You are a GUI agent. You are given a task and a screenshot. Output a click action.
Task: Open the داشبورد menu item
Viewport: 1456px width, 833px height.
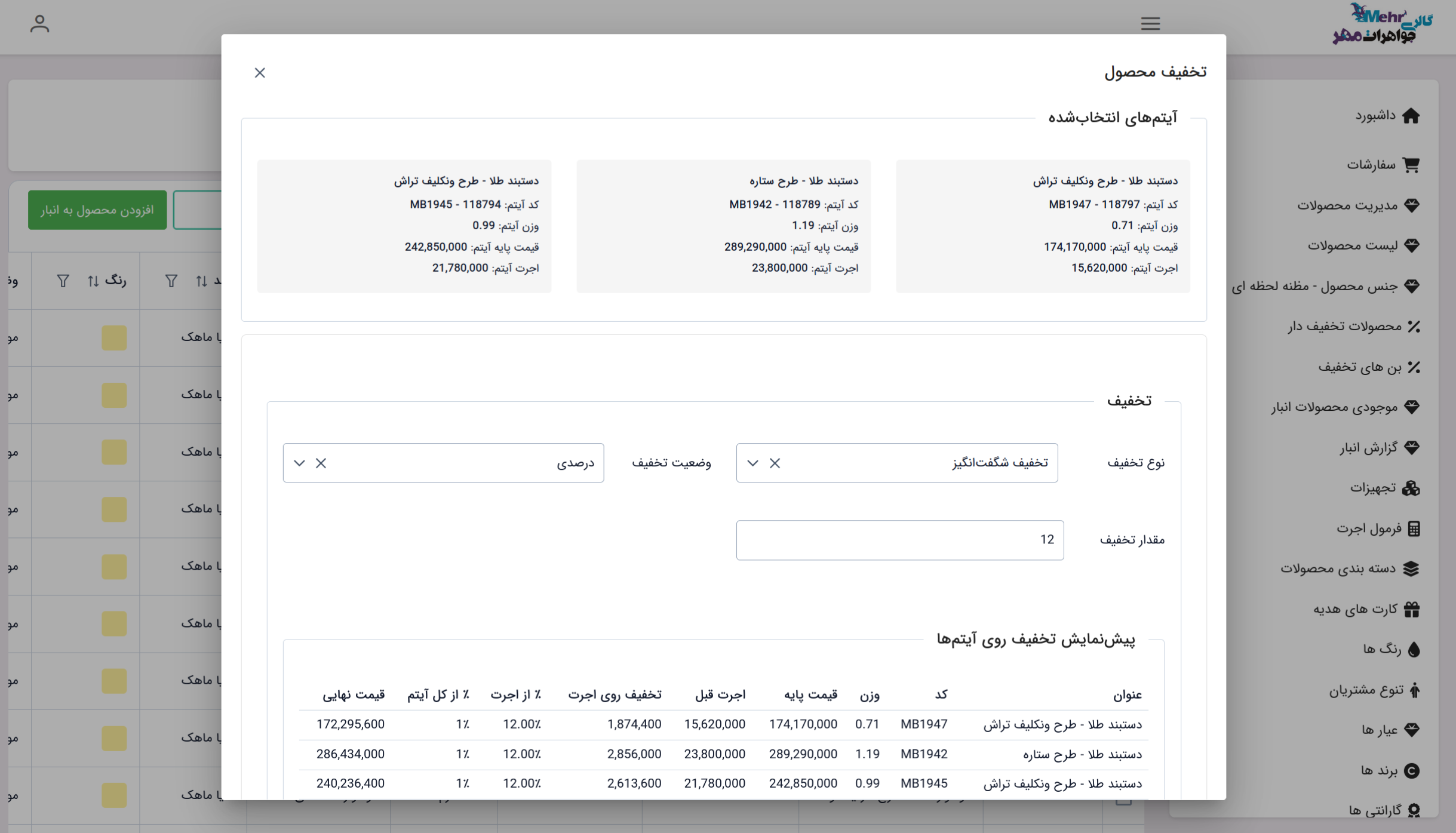coord(1375,115)
